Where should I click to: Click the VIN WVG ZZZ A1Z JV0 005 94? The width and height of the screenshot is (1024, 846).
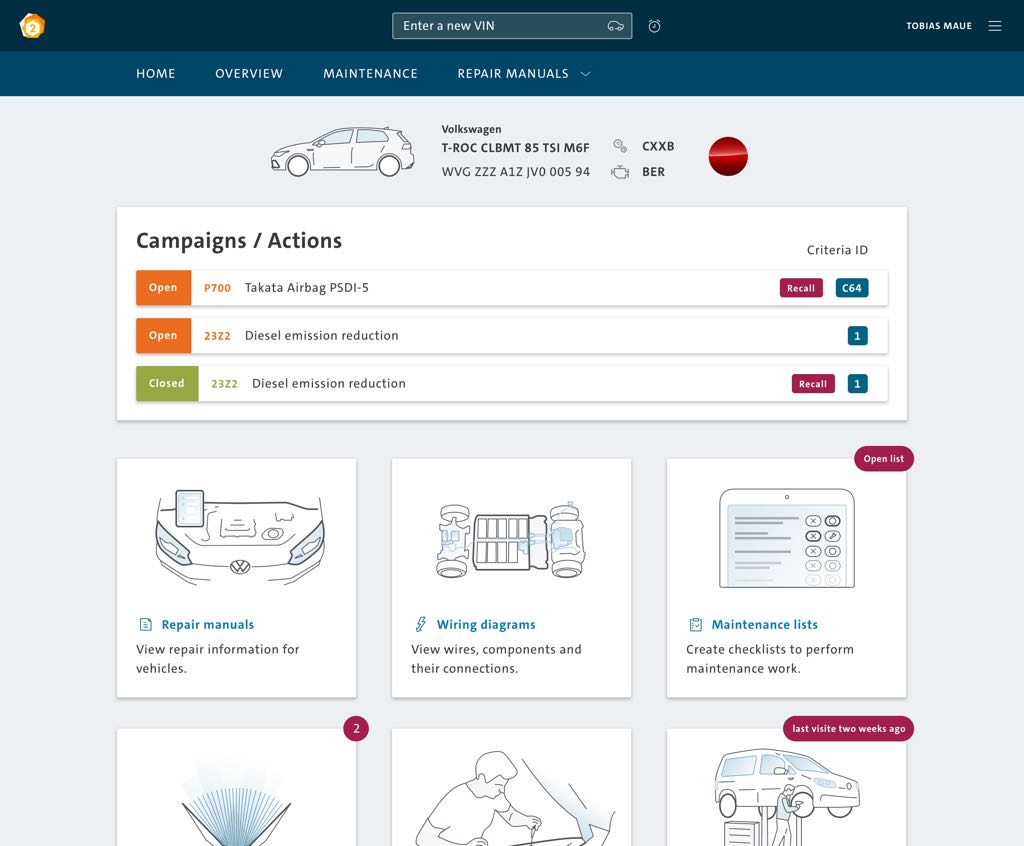tap(515, 172)
